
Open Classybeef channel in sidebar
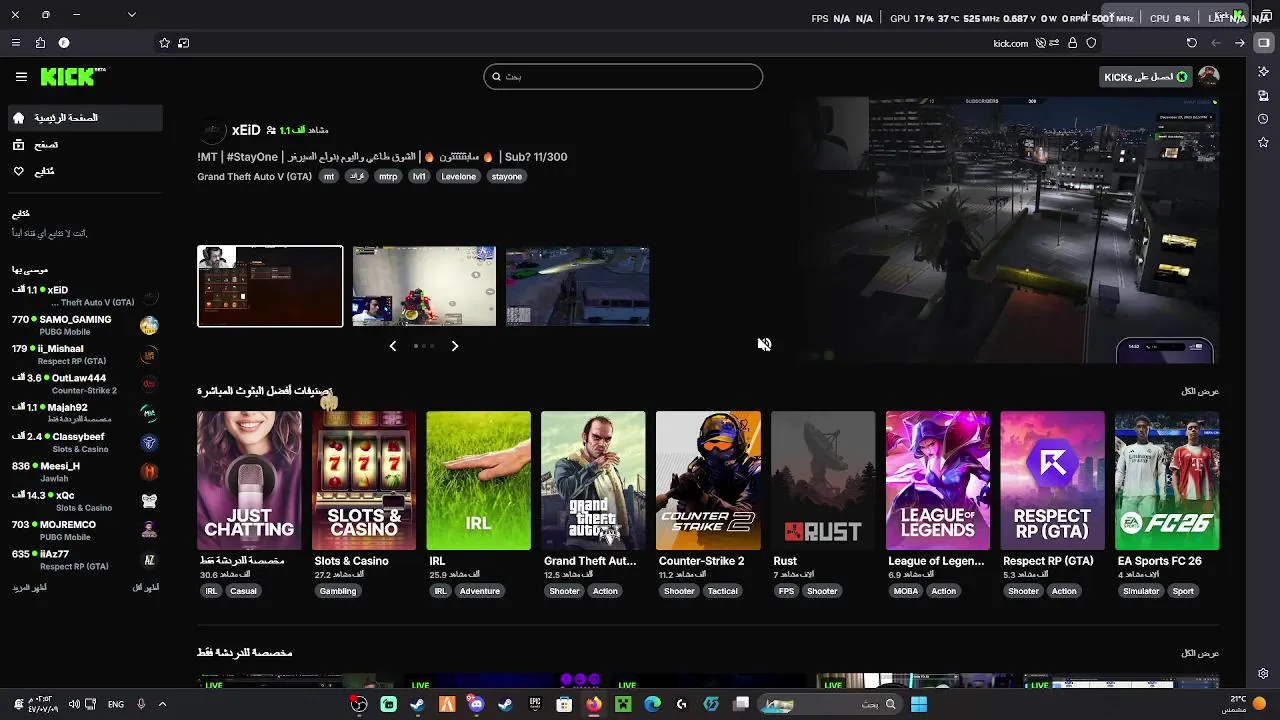85,443
